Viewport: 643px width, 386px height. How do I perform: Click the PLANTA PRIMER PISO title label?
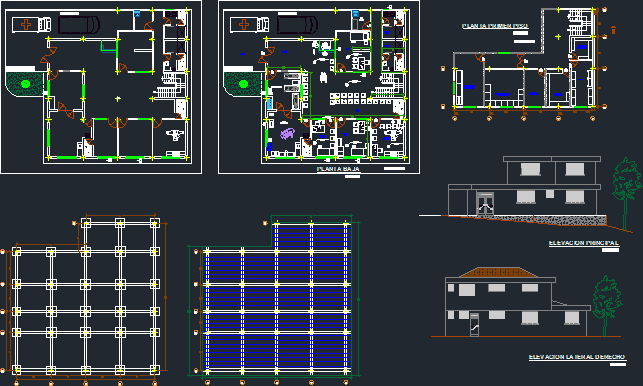[x=495, y=26]
